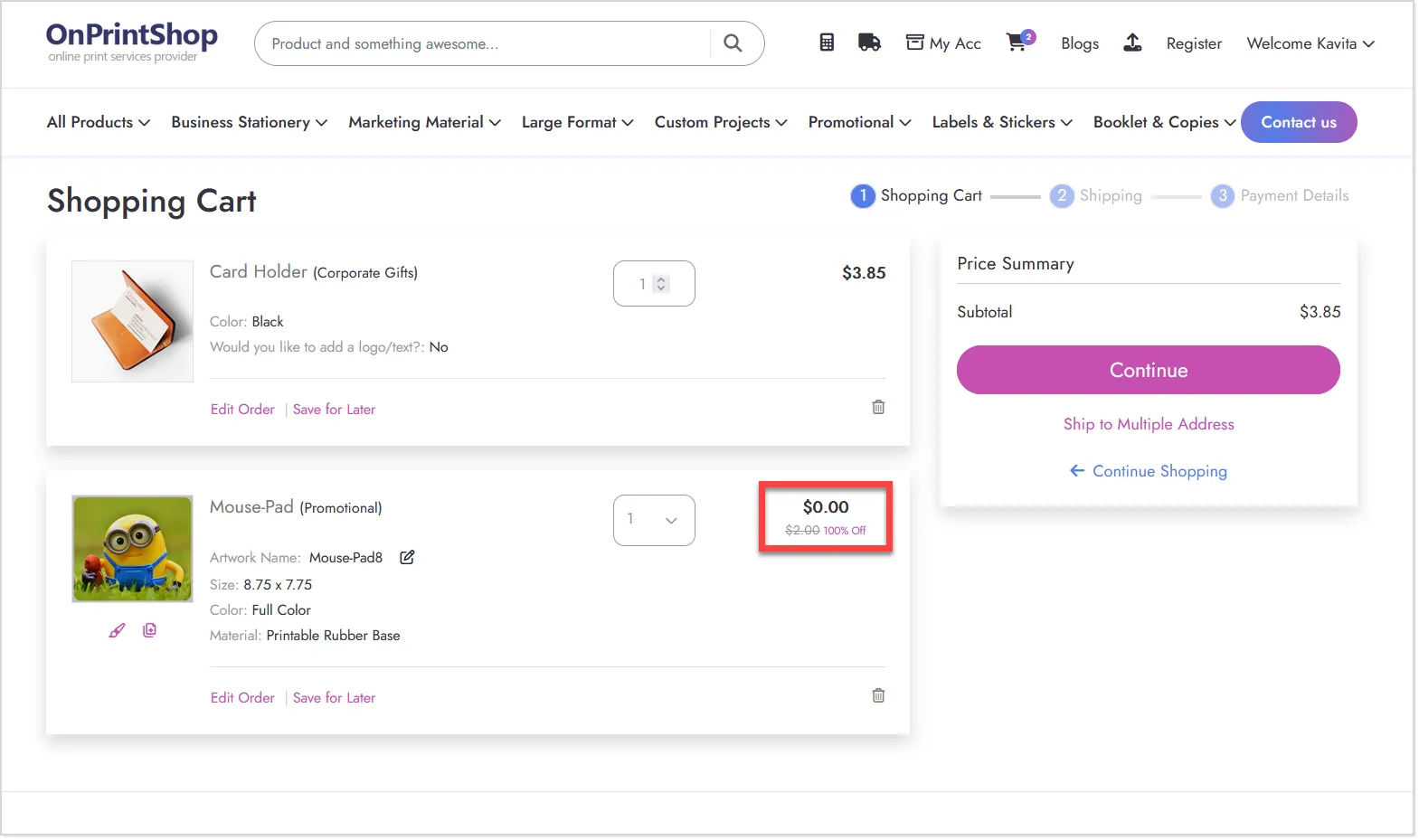Select the Shopping Cart step indicator
1419x840 pixels.
point(916,195)
